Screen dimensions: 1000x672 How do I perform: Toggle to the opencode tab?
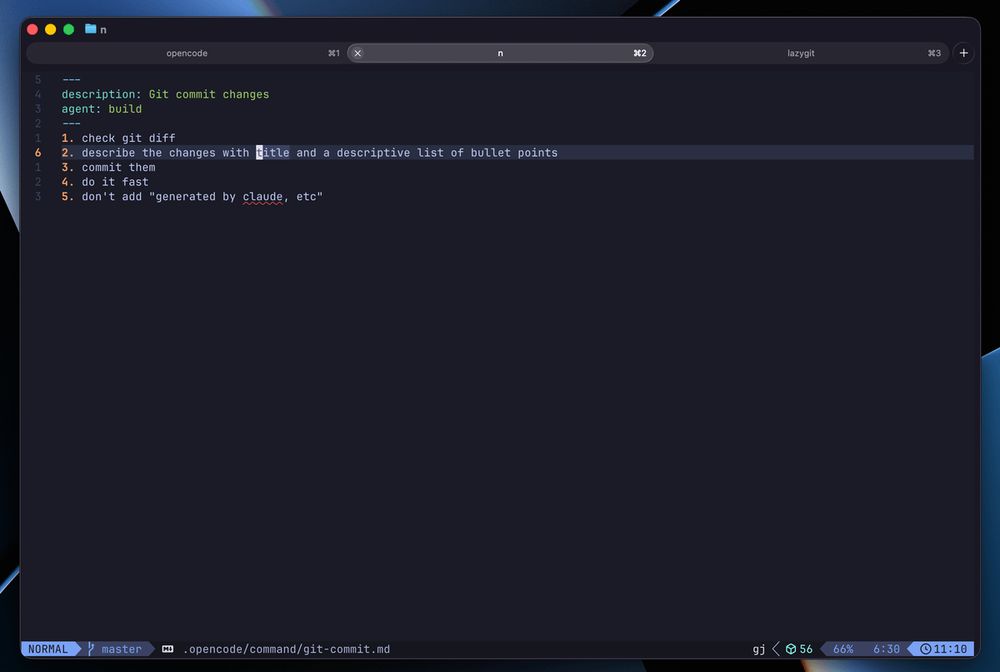186,53
